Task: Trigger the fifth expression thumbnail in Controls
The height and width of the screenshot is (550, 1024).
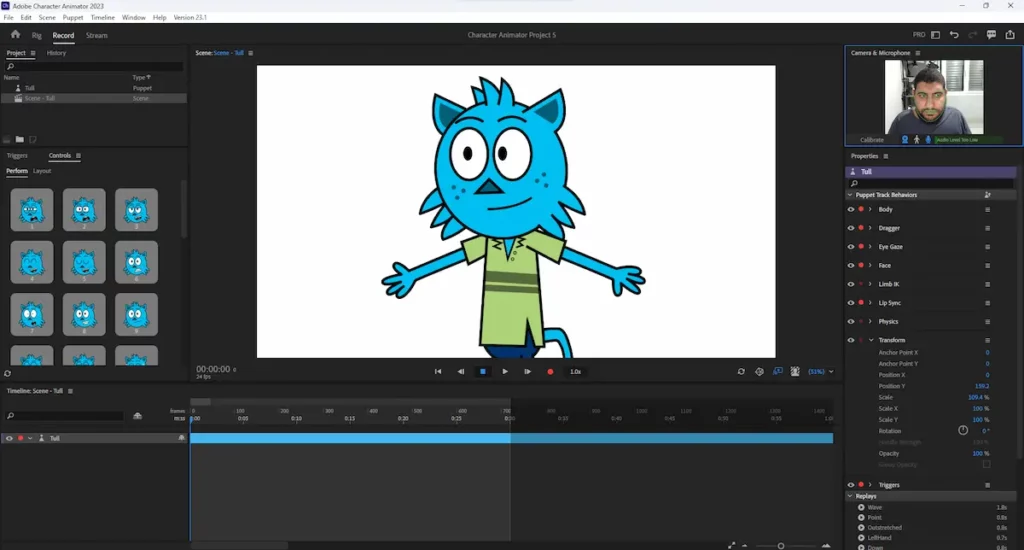Action: pyautogui.click(x=84, y=262)
